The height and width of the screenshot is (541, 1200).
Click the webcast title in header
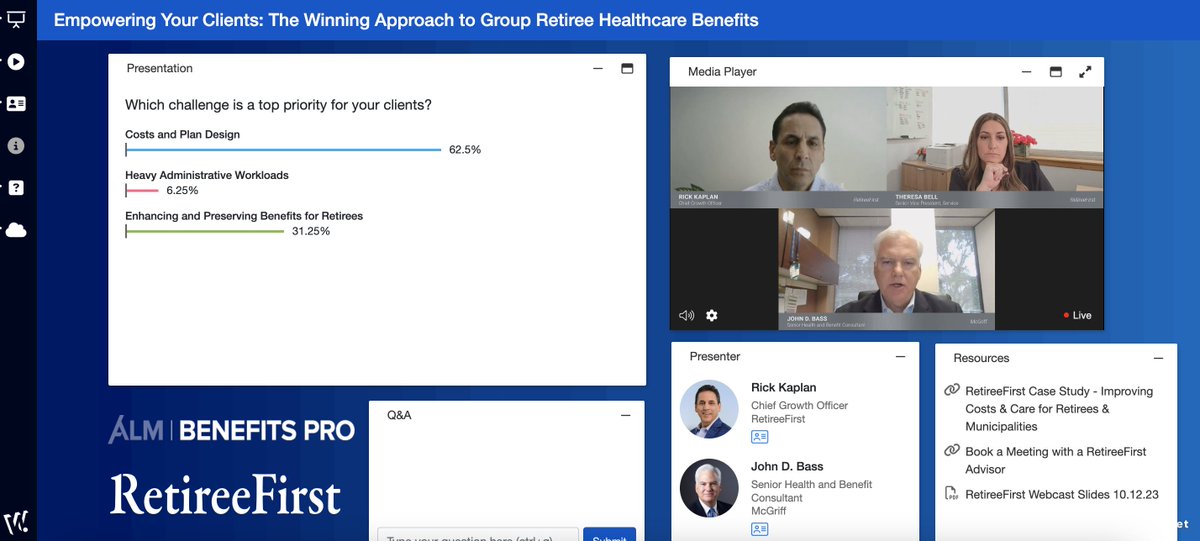pos(406,20)
